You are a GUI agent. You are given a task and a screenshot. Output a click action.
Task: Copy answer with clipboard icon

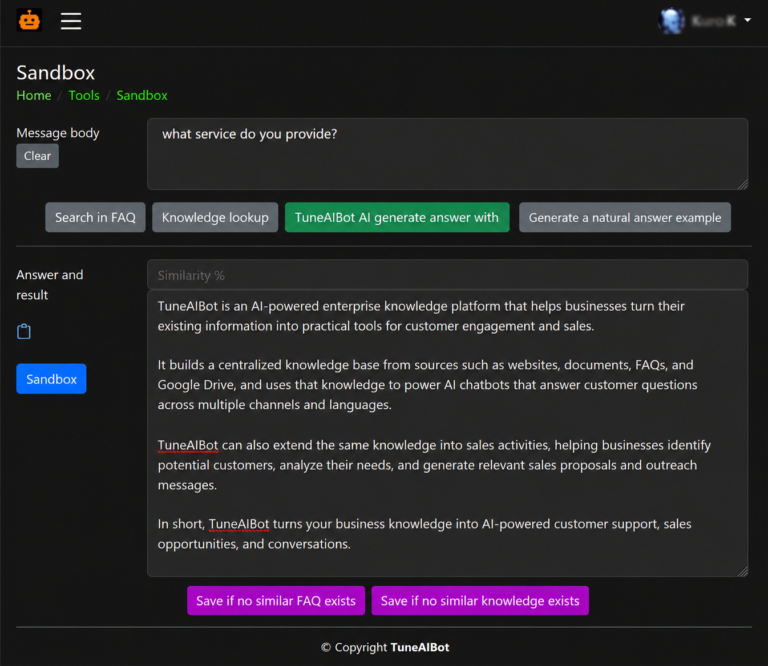[24, 332]
